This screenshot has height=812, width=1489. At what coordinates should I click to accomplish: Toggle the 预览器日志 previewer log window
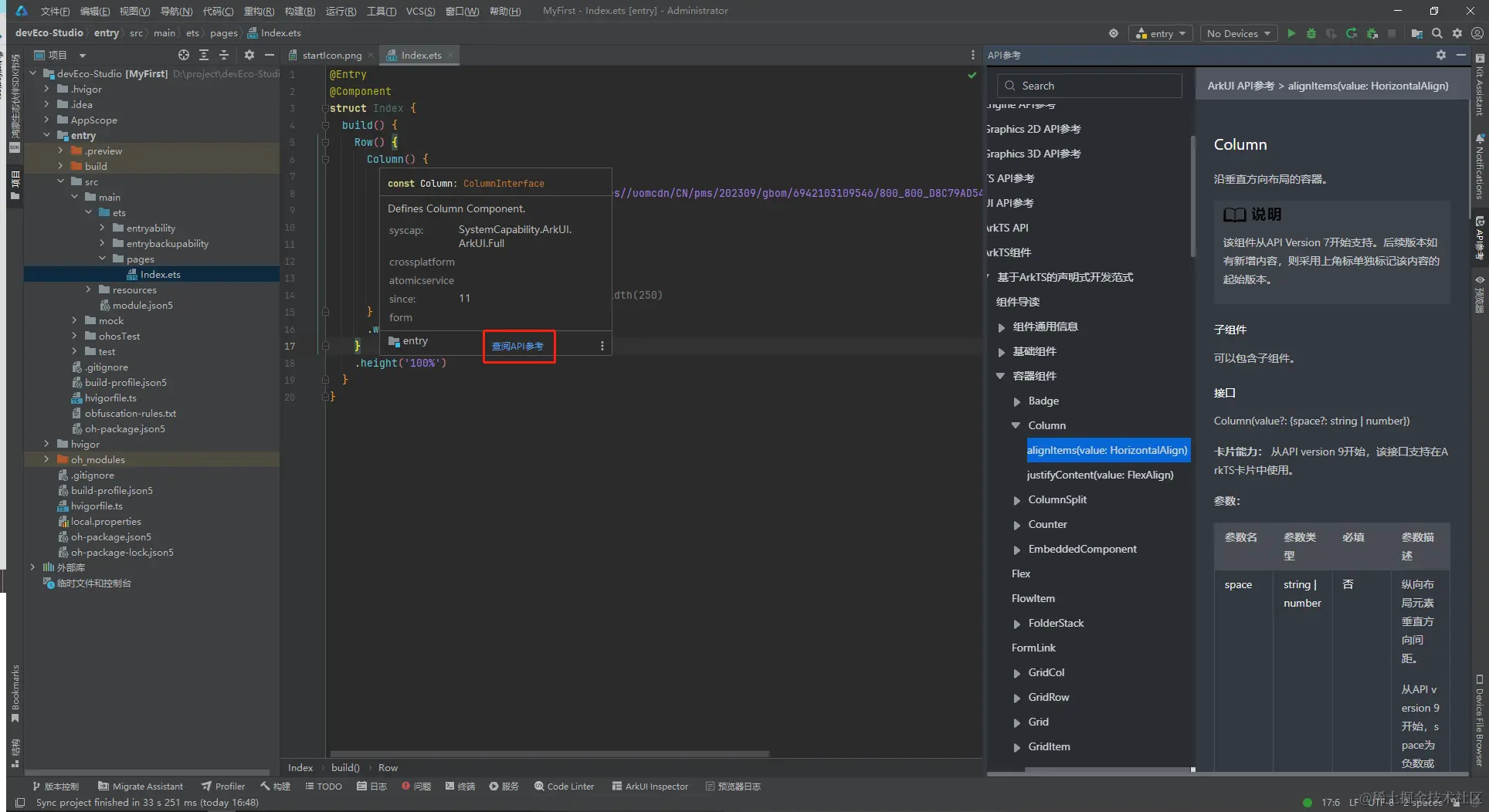733,787
